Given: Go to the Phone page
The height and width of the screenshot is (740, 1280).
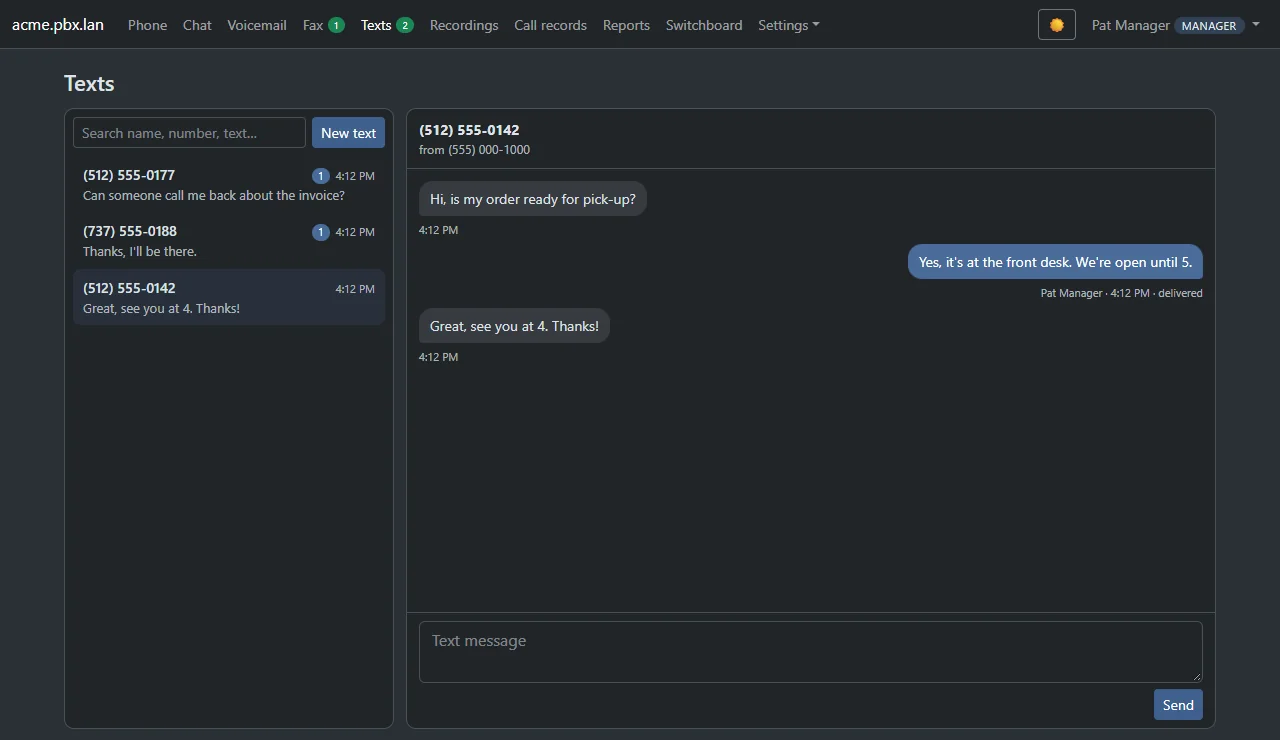Looking at the screenshot, I should coord(147,25).
